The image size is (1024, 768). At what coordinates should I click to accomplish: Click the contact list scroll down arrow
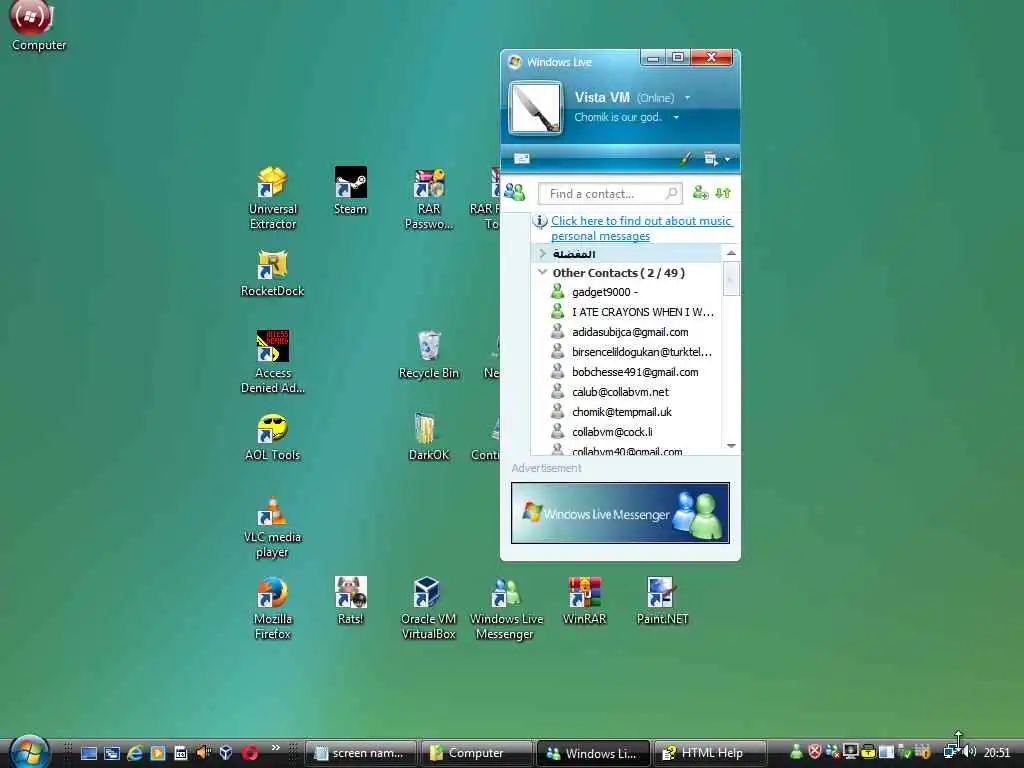[731, 445]
